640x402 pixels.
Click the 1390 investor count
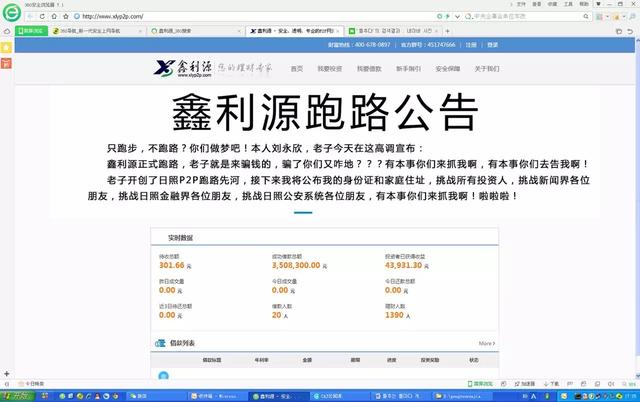(x=394, y=315)
